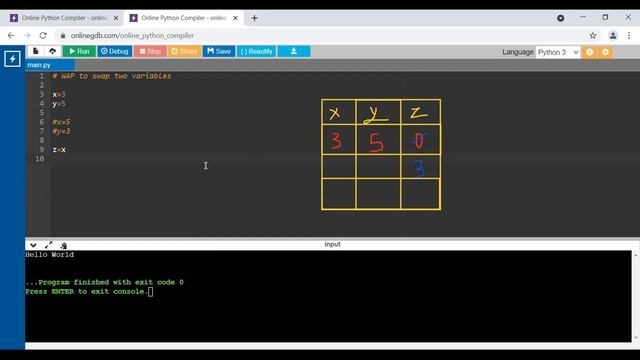Go back in browser history
This screenshot has width=640, height=360.
tap(11, 36)
